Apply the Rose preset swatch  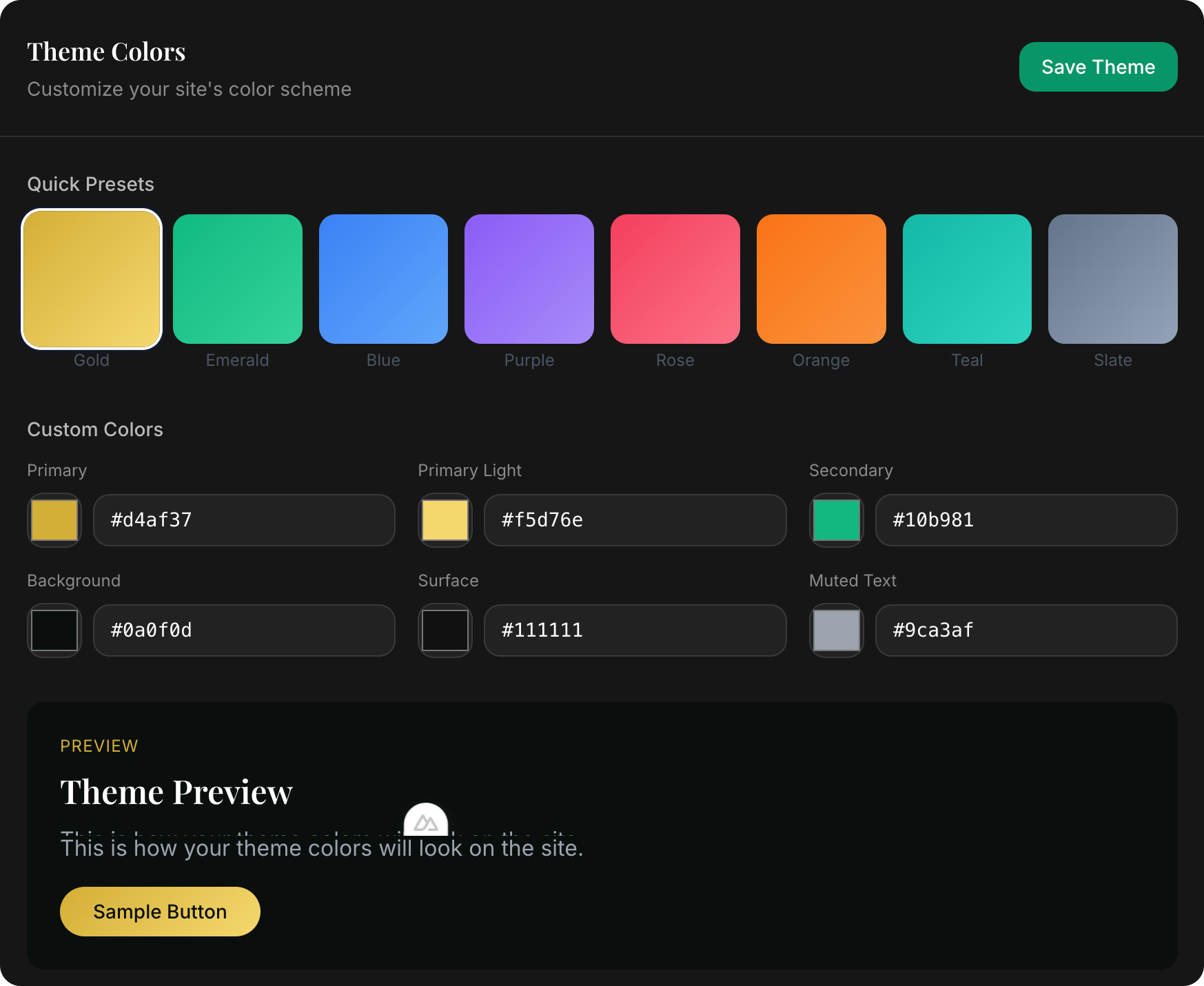point(675,279)
